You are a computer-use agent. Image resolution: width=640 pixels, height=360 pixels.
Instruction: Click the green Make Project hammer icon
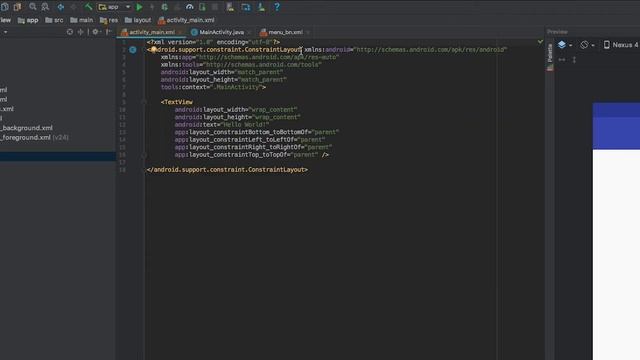pos(88,7)
